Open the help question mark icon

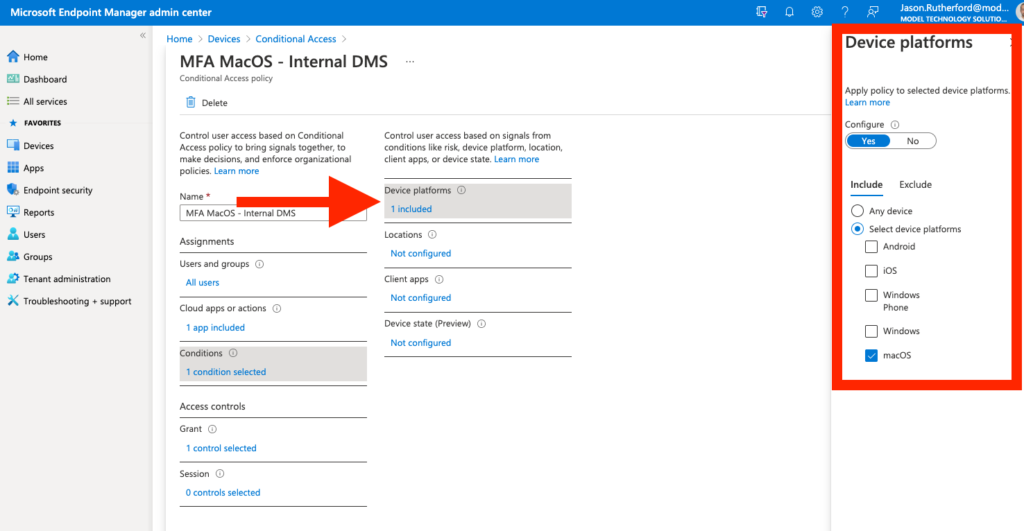(x=844, y=12)
